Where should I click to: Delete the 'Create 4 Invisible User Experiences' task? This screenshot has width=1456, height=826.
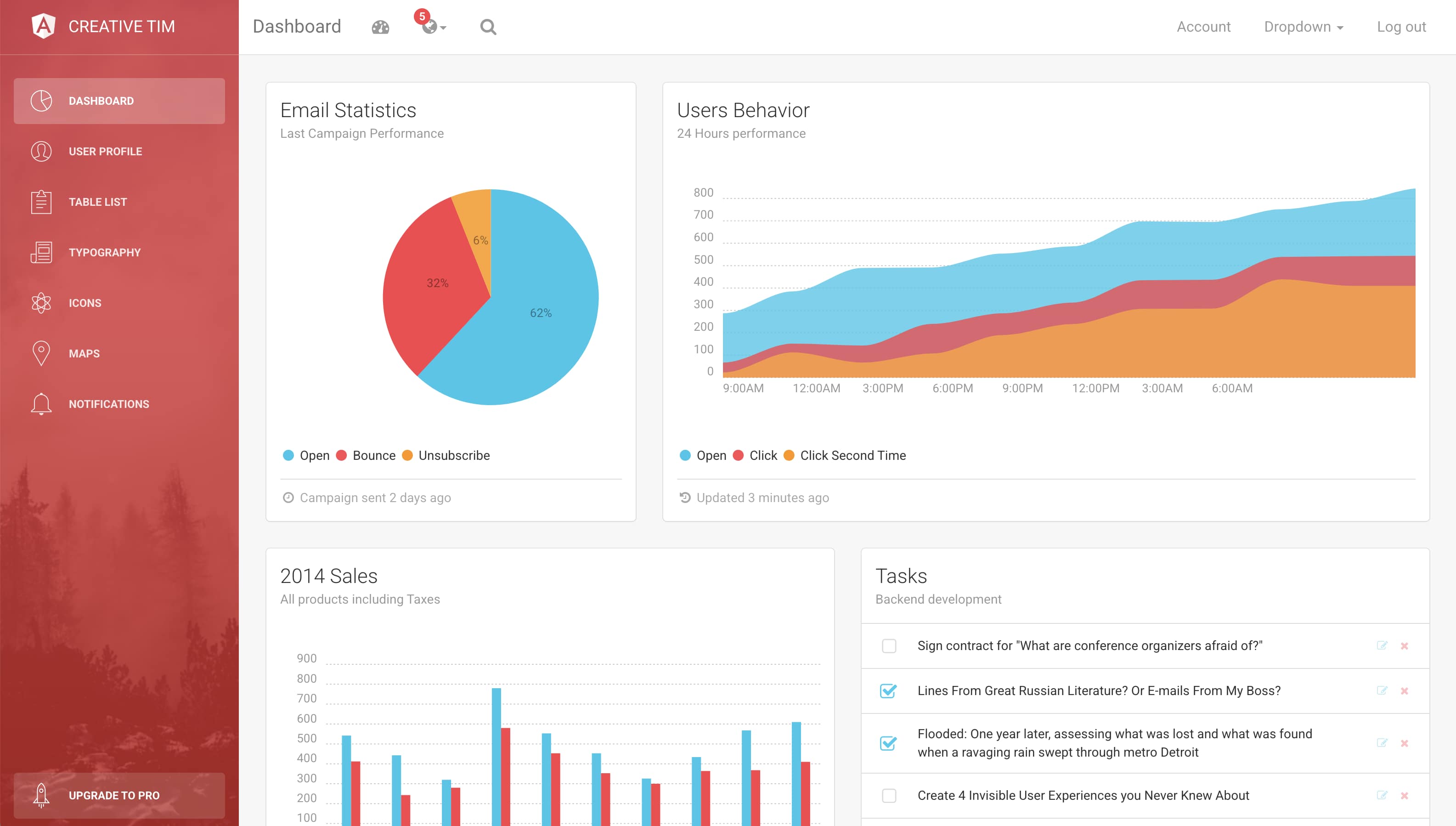1405,795
